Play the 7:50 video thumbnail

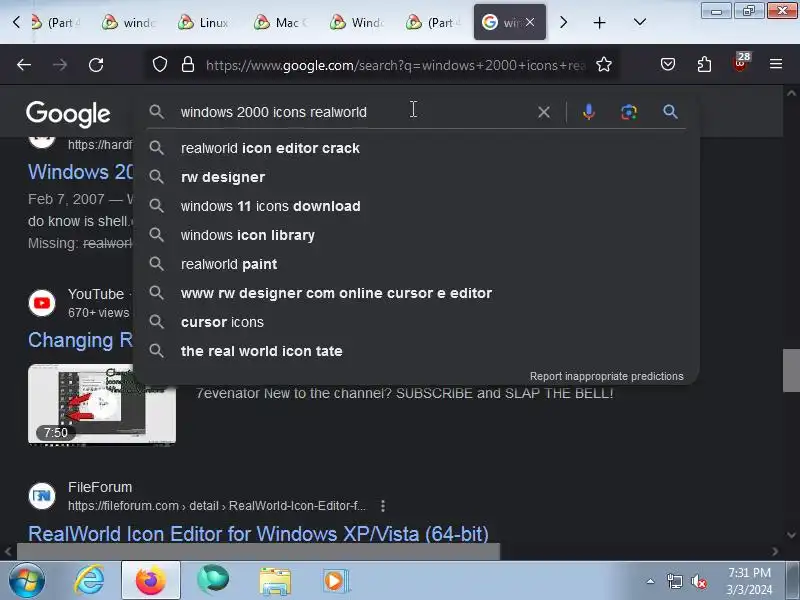point(102,404)
